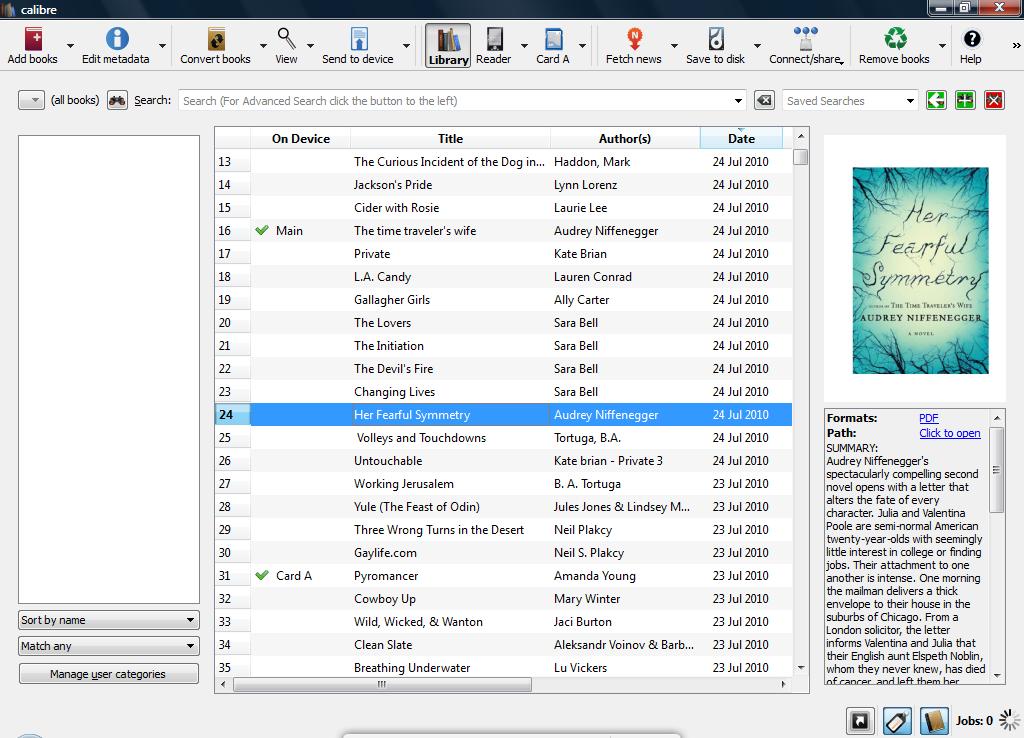Select 'Volleys and Touchdowns' title

[x=421, y=438]
